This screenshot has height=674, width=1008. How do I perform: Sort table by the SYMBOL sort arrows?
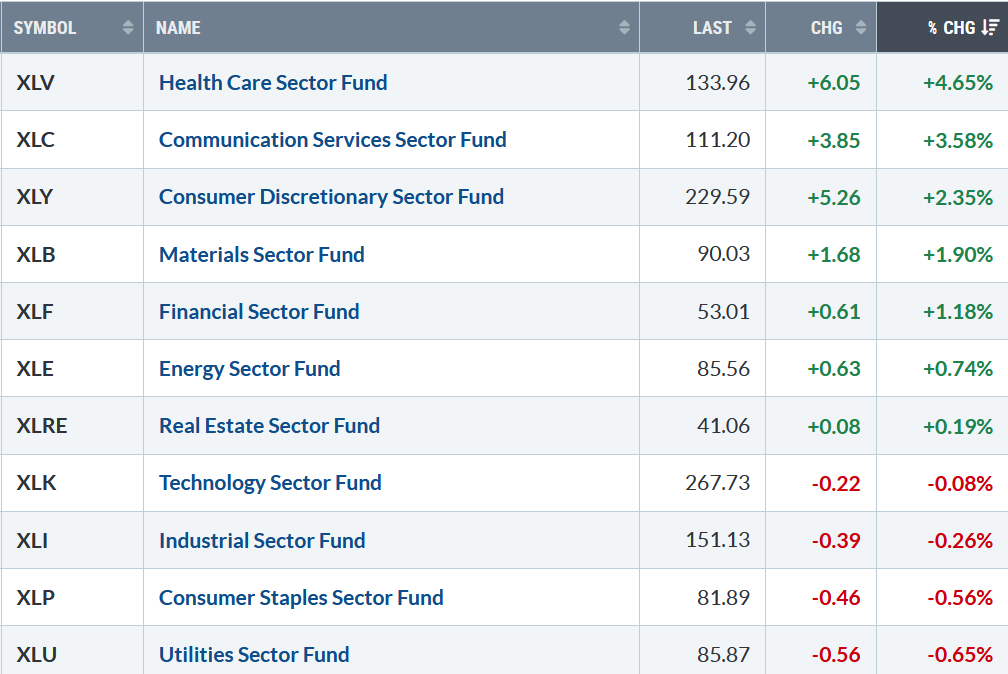[x=128, y=28]
